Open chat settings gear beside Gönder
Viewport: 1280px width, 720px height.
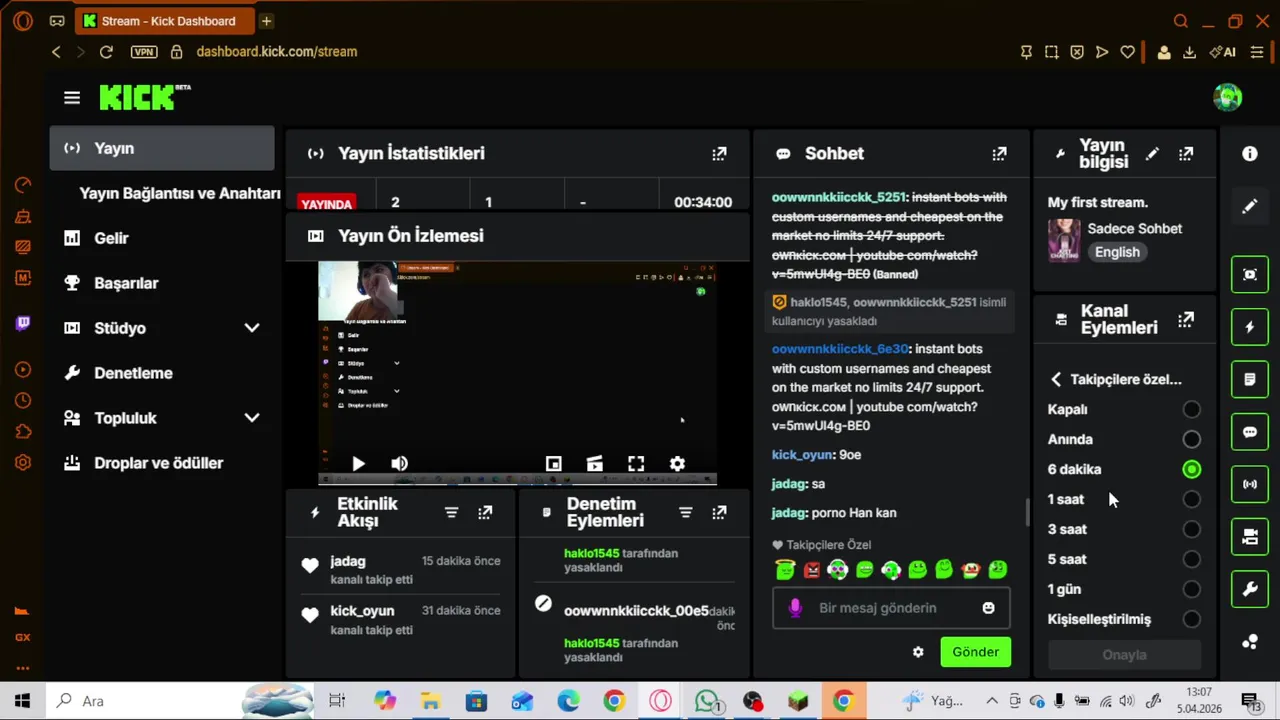918,652
